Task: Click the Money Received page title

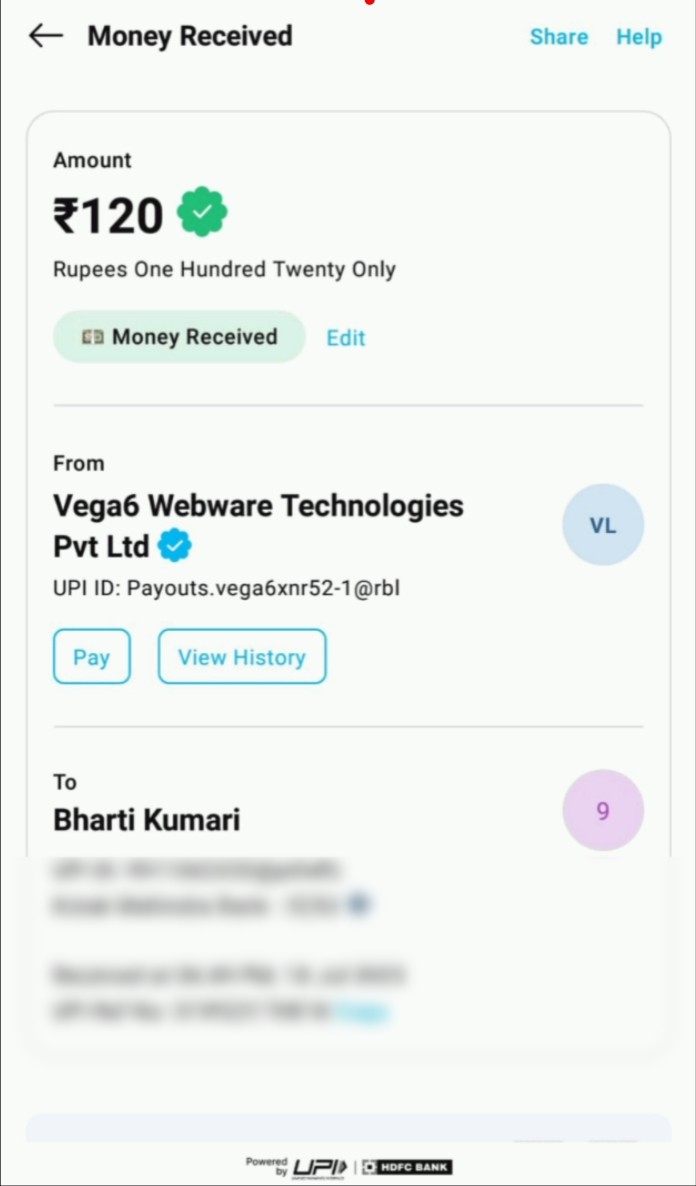Action: [x=190, y=36]
